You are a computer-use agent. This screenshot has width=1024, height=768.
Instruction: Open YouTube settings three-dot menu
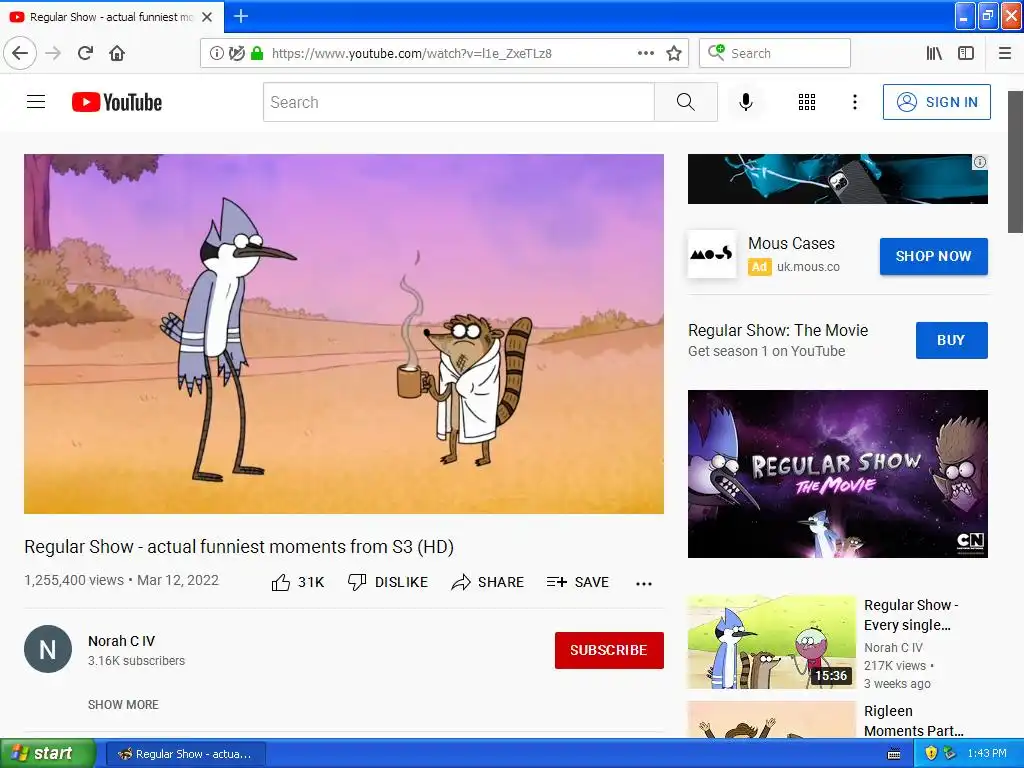click(855, 102)
